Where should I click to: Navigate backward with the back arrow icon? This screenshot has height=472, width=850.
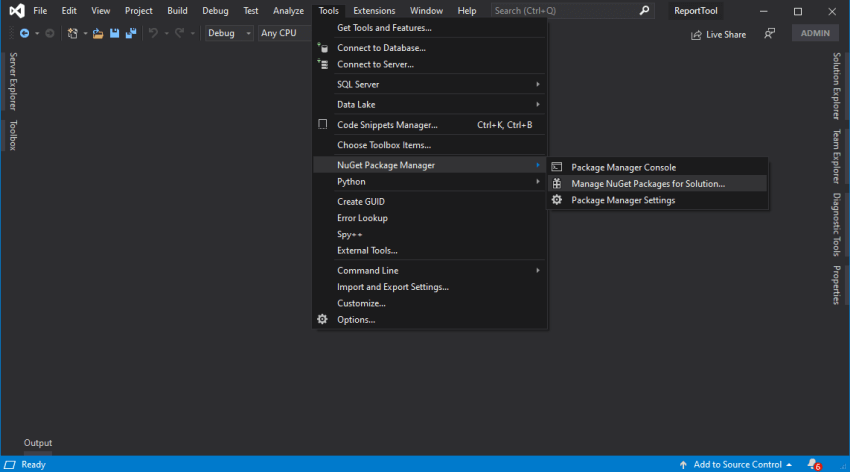tap(24, 33)
